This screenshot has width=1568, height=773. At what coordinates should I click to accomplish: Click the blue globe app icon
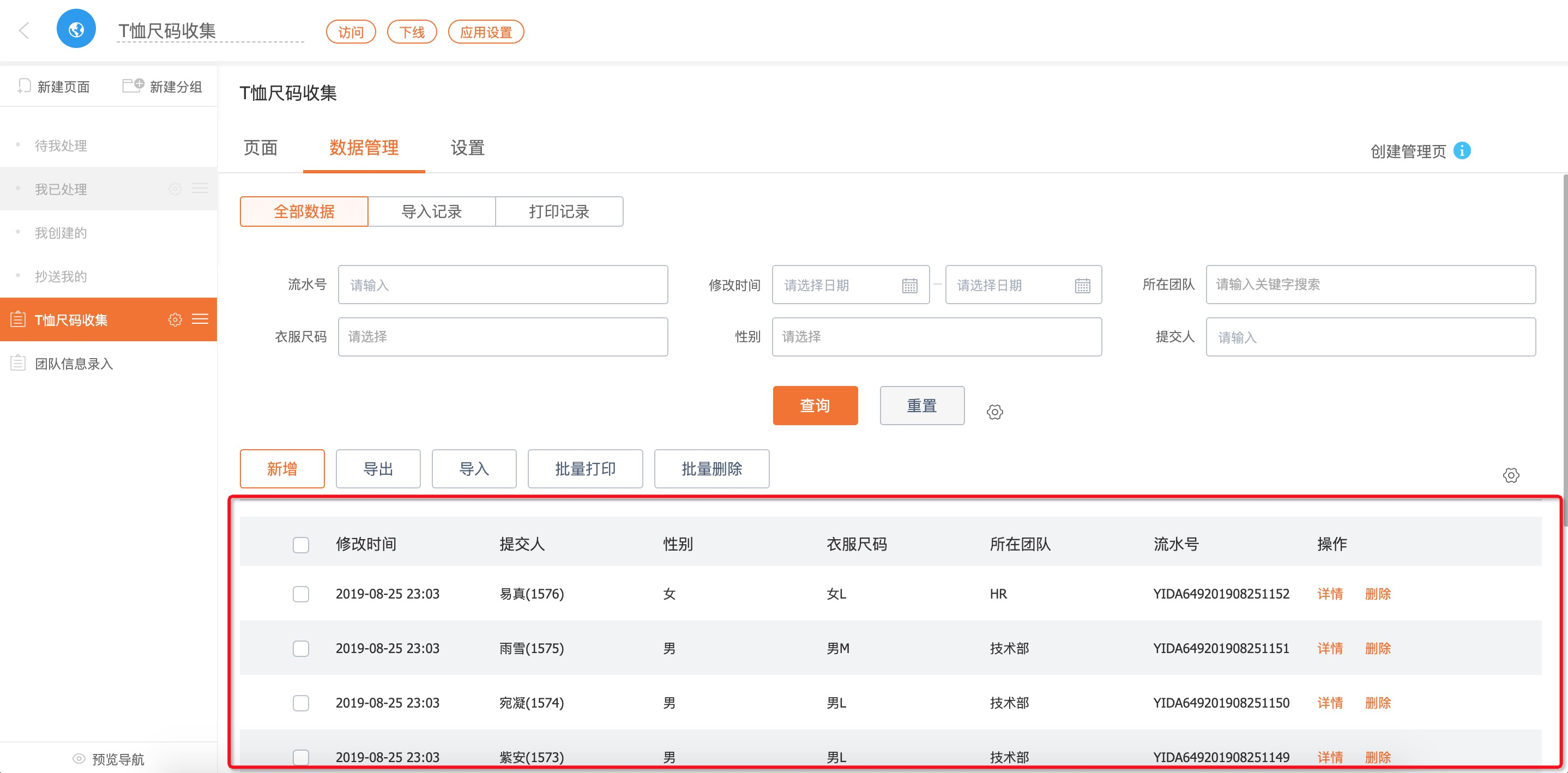[x=76, y=29]
